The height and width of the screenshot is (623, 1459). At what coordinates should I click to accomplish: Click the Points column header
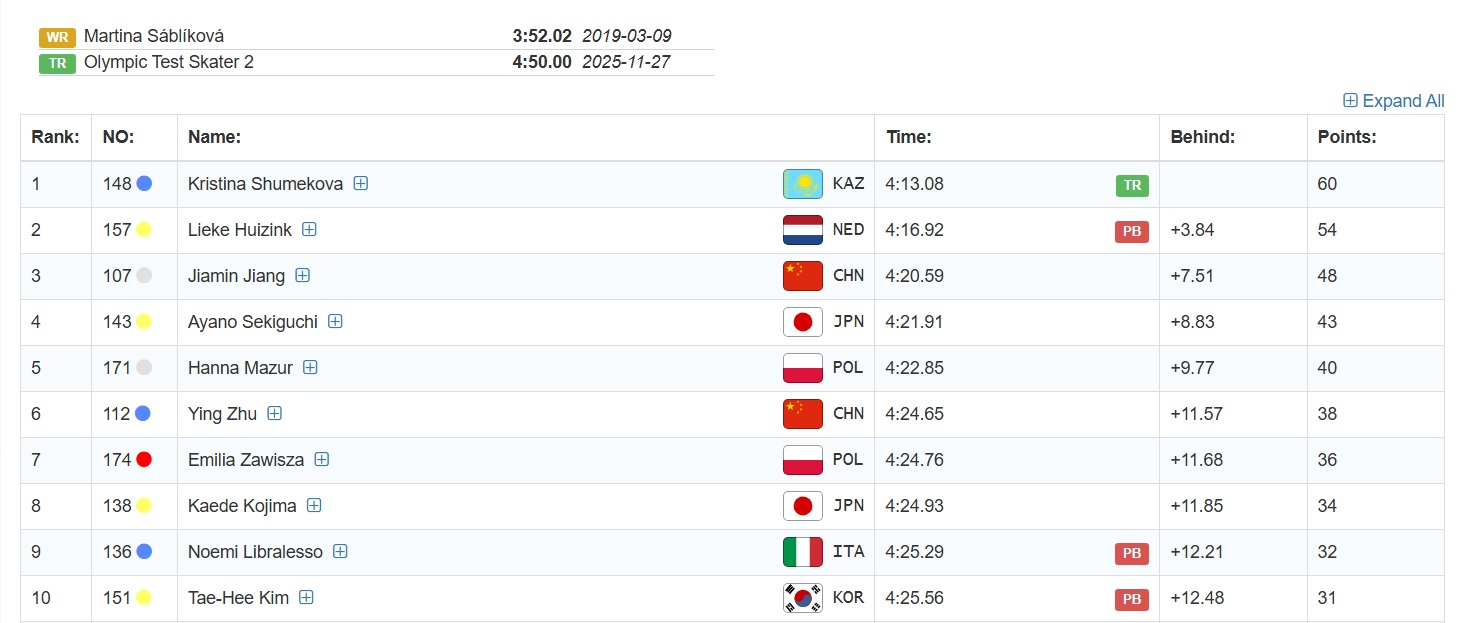point(1346,137)
